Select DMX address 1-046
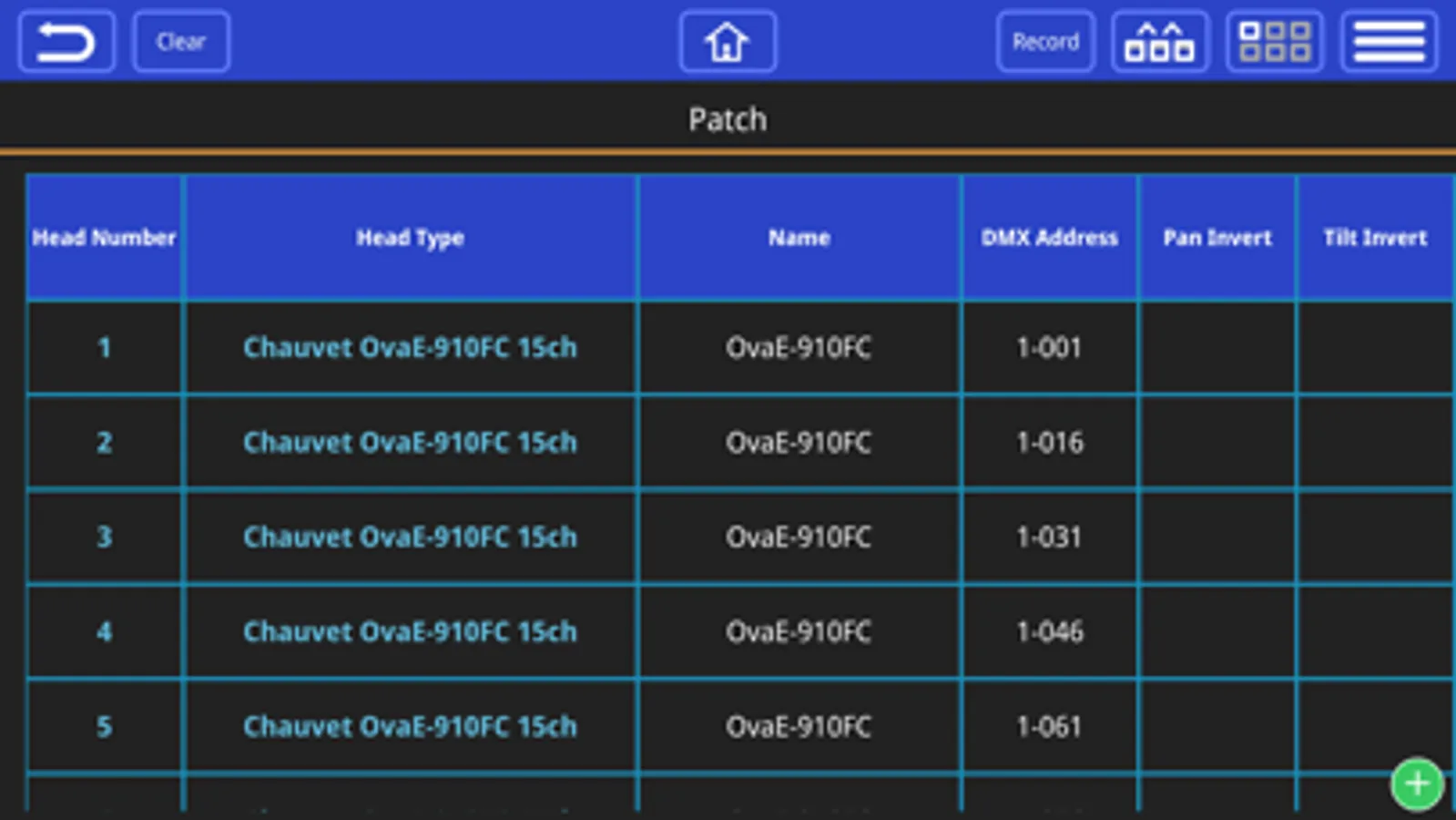The image size is (1456, 820). pyautogui.click(x=1050, y=632)
